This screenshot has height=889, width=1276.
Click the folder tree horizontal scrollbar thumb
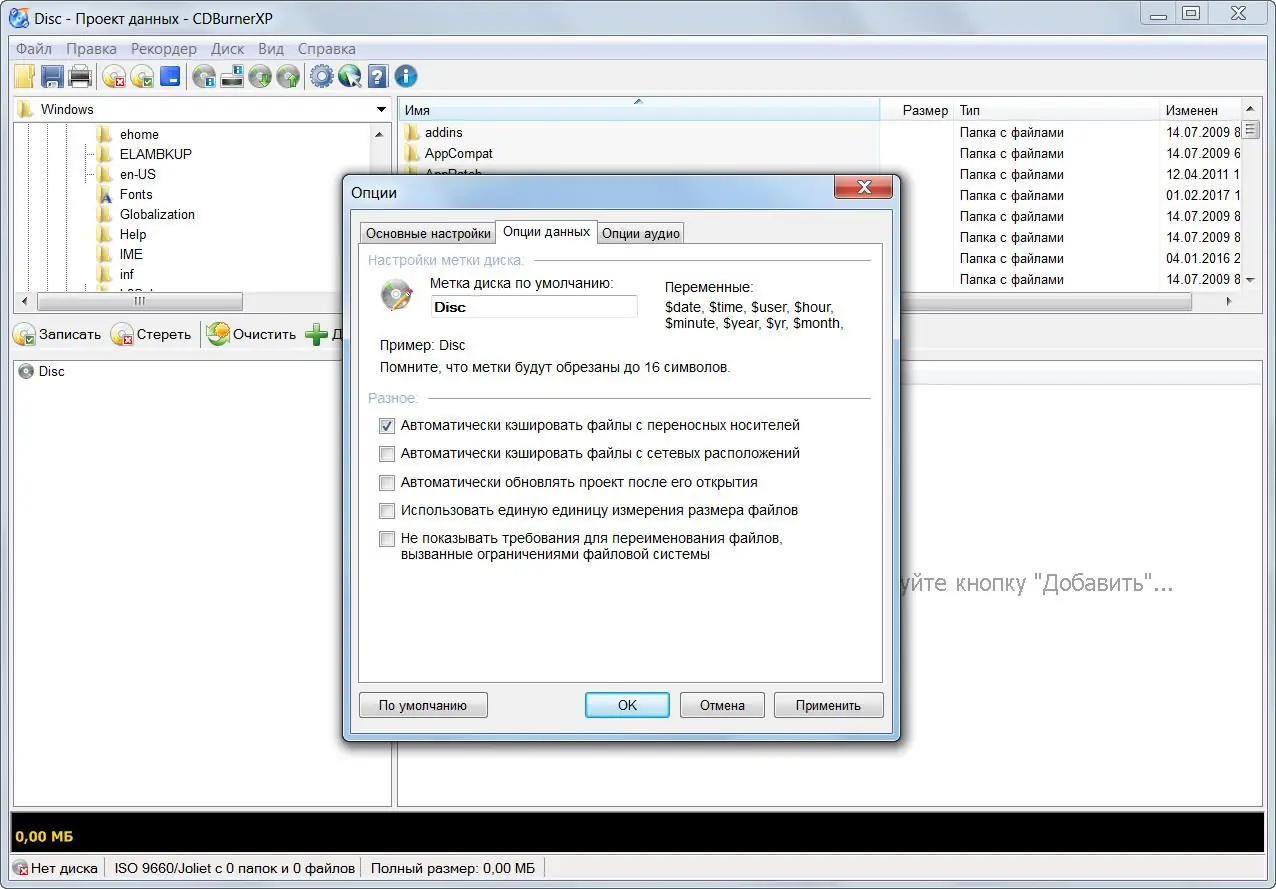(140, 301)
